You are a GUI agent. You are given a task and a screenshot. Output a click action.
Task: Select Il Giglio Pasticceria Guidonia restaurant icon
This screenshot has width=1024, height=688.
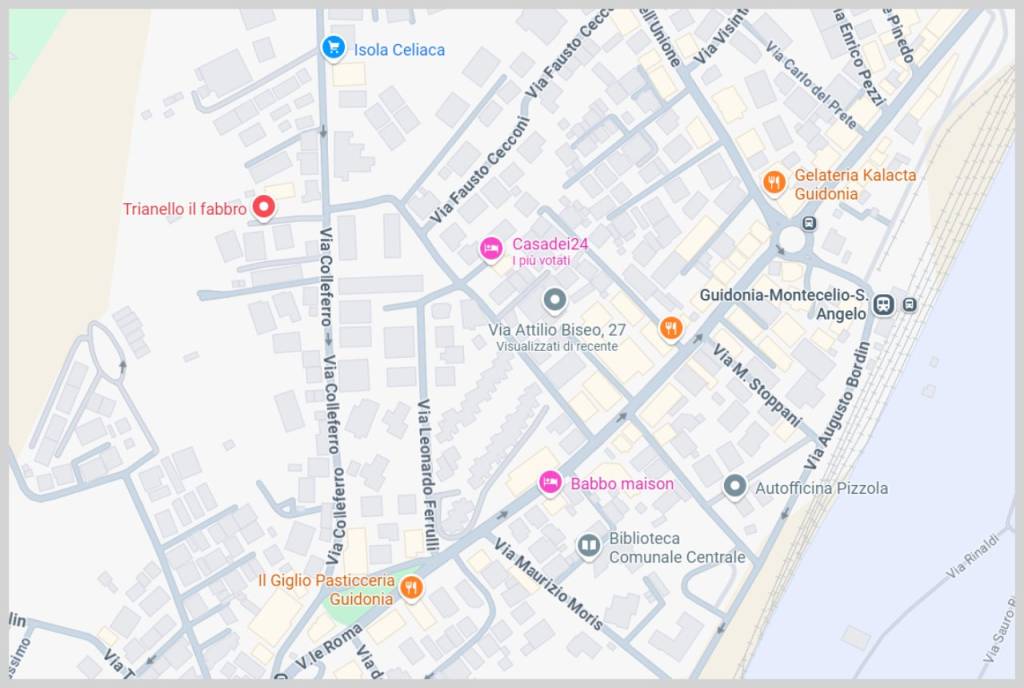click(x=411, y=588)
